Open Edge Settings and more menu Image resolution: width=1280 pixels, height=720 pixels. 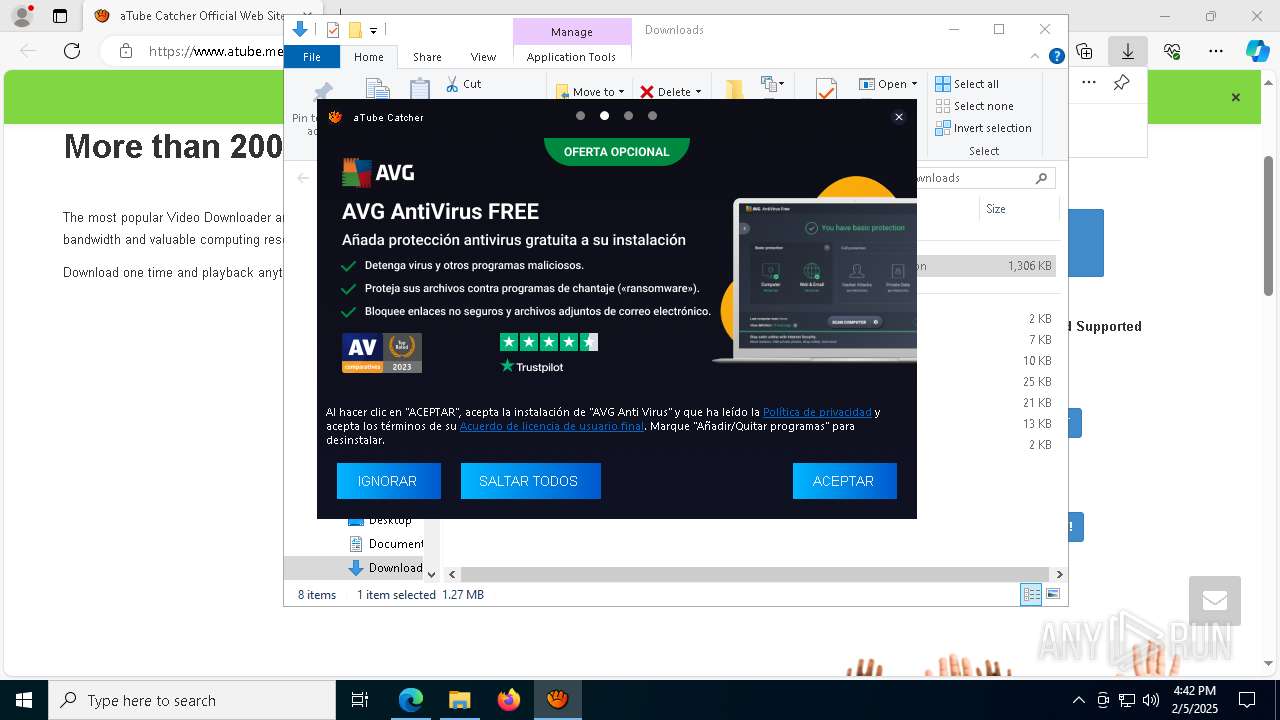[1216, 50]
